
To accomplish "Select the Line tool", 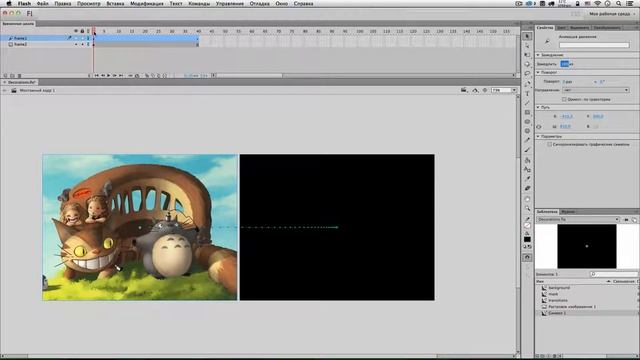I will (x=527, y=103).
